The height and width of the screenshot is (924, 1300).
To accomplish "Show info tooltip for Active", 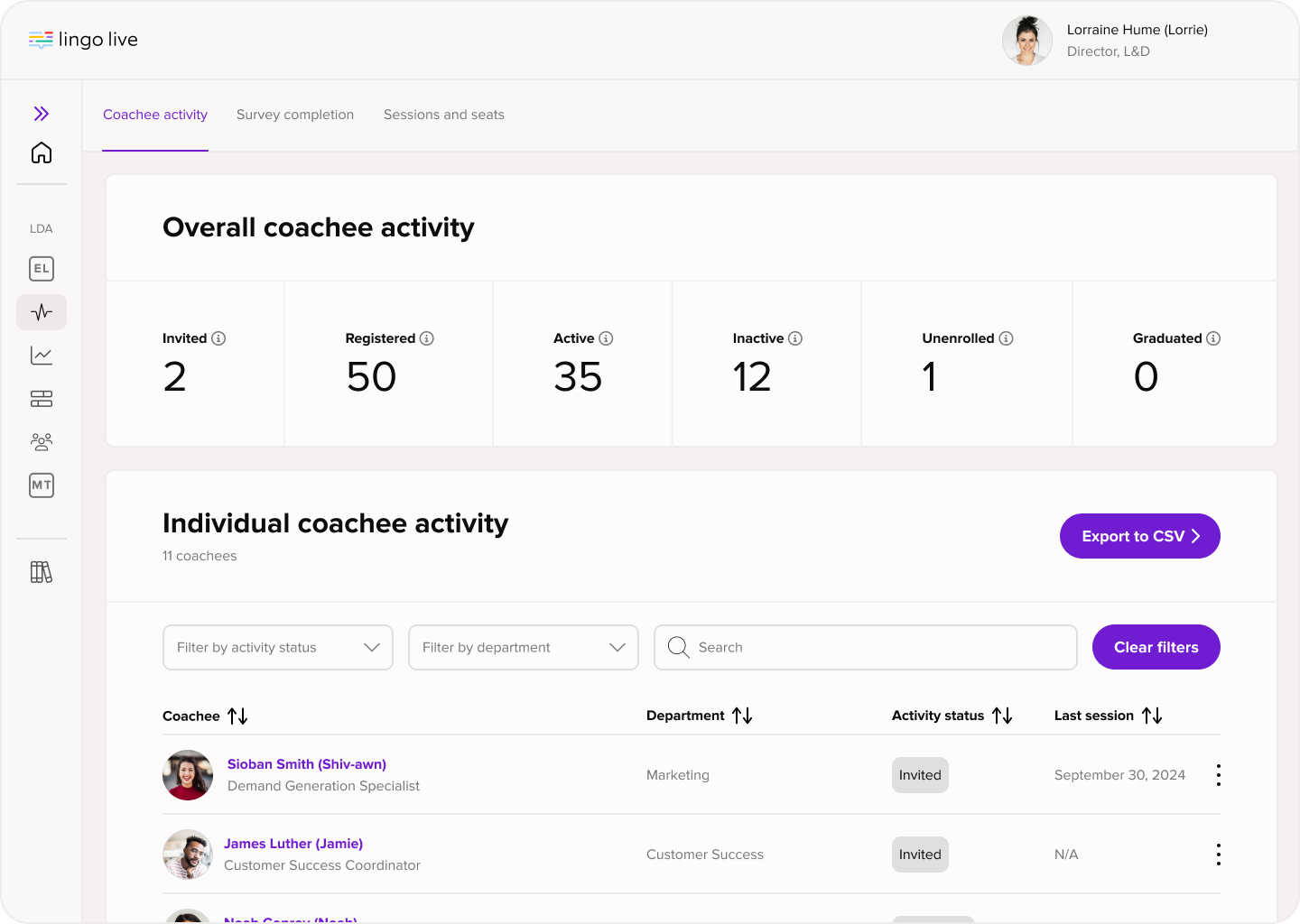I will [606, 338].
